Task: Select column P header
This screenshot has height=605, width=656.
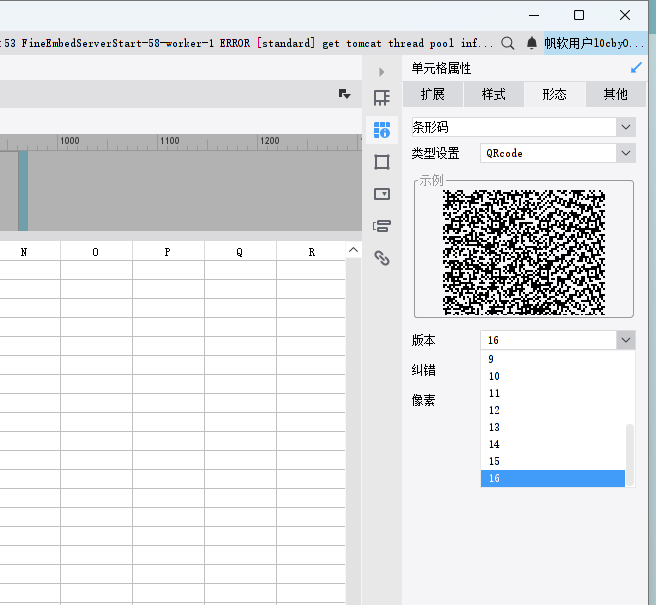Action: [168, 252]
